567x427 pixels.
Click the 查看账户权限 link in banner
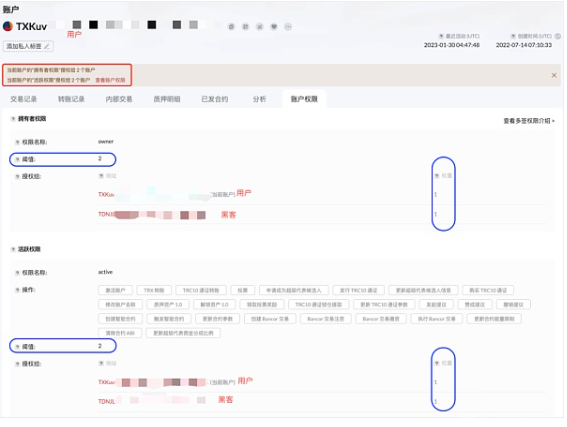click(110, 80)
